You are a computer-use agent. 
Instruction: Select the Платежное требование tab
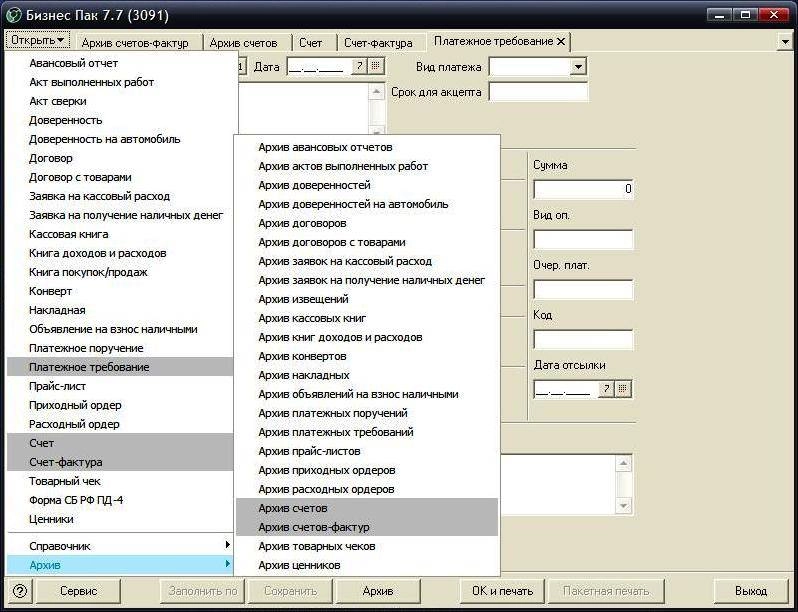coord(493,41)
